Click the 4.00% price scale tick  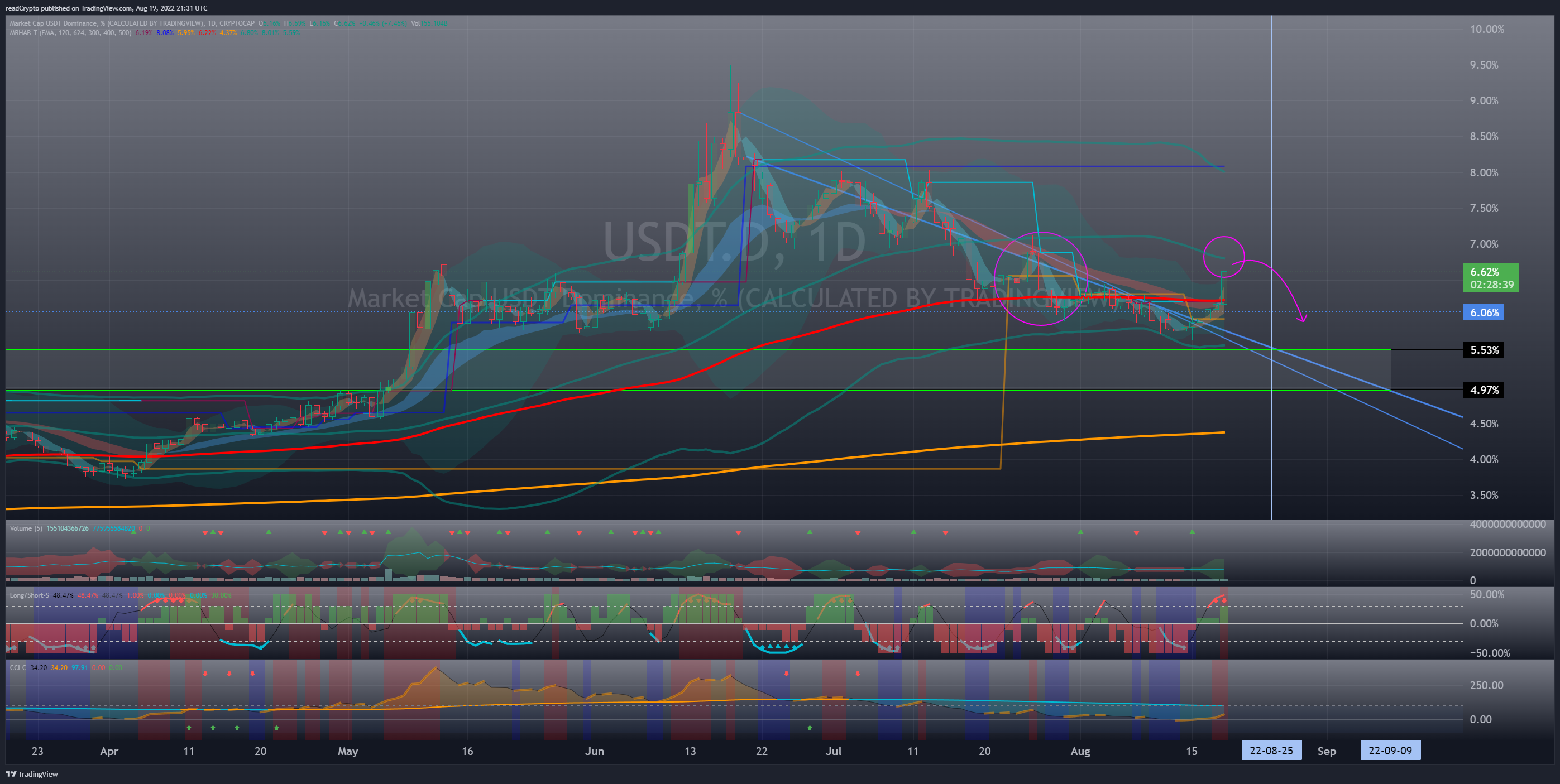1484,459
